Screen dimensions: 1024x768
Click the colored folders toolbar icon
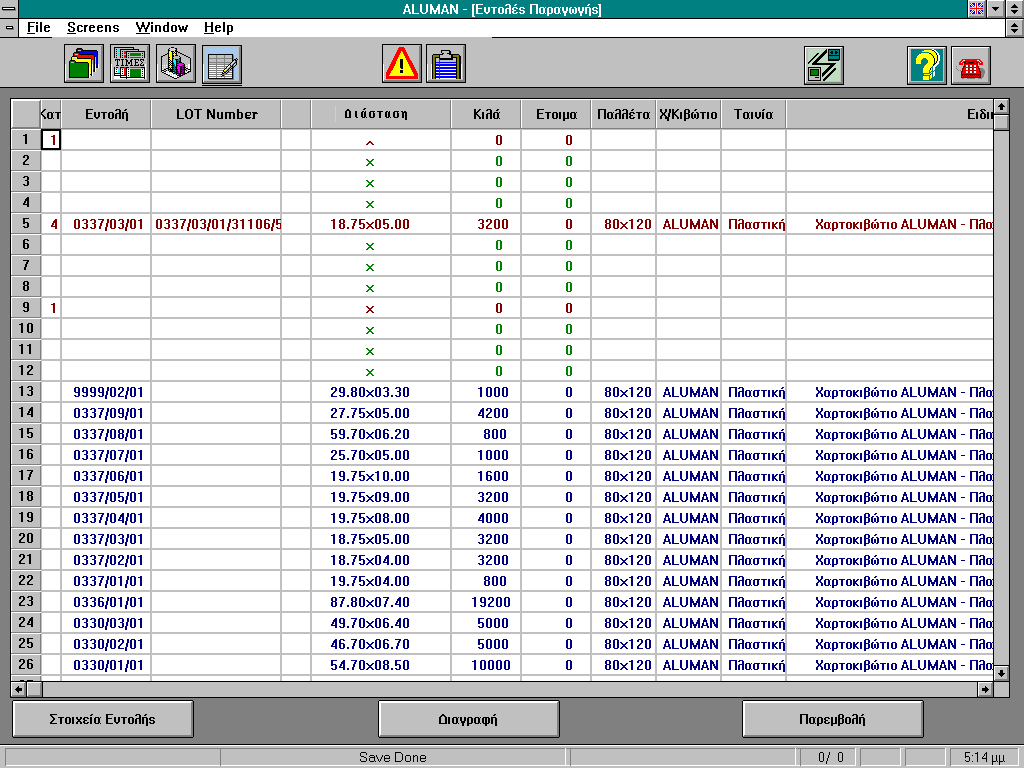pyautogui.click(x=83, y=66)
